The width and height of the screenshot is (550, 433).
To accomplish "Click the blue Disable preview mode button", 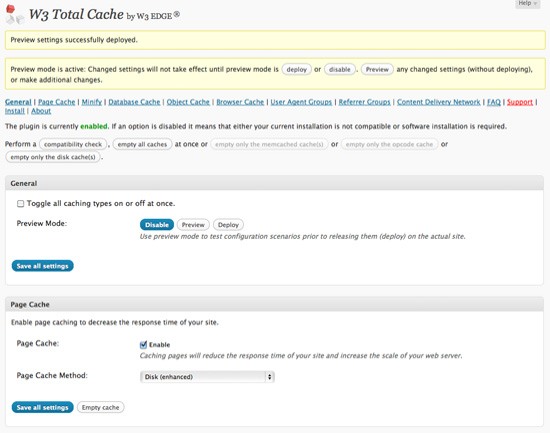I will pos(157,225).
